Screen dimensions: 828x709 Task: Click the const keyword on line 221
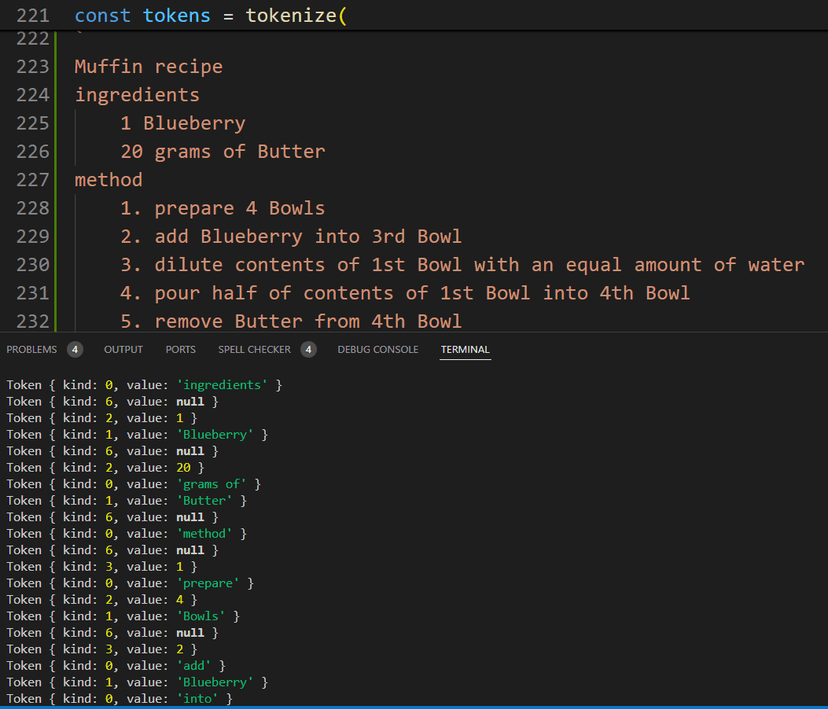click(103, 16)
